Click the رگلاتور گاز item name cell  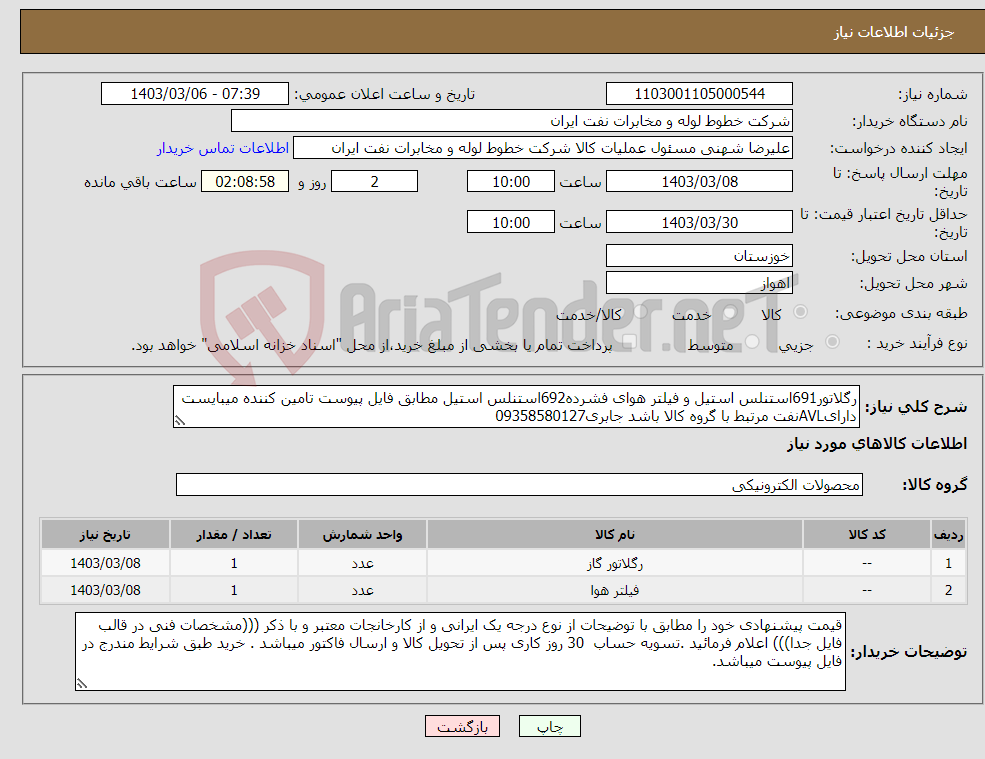pyautogui.click(x=615, y=564)
